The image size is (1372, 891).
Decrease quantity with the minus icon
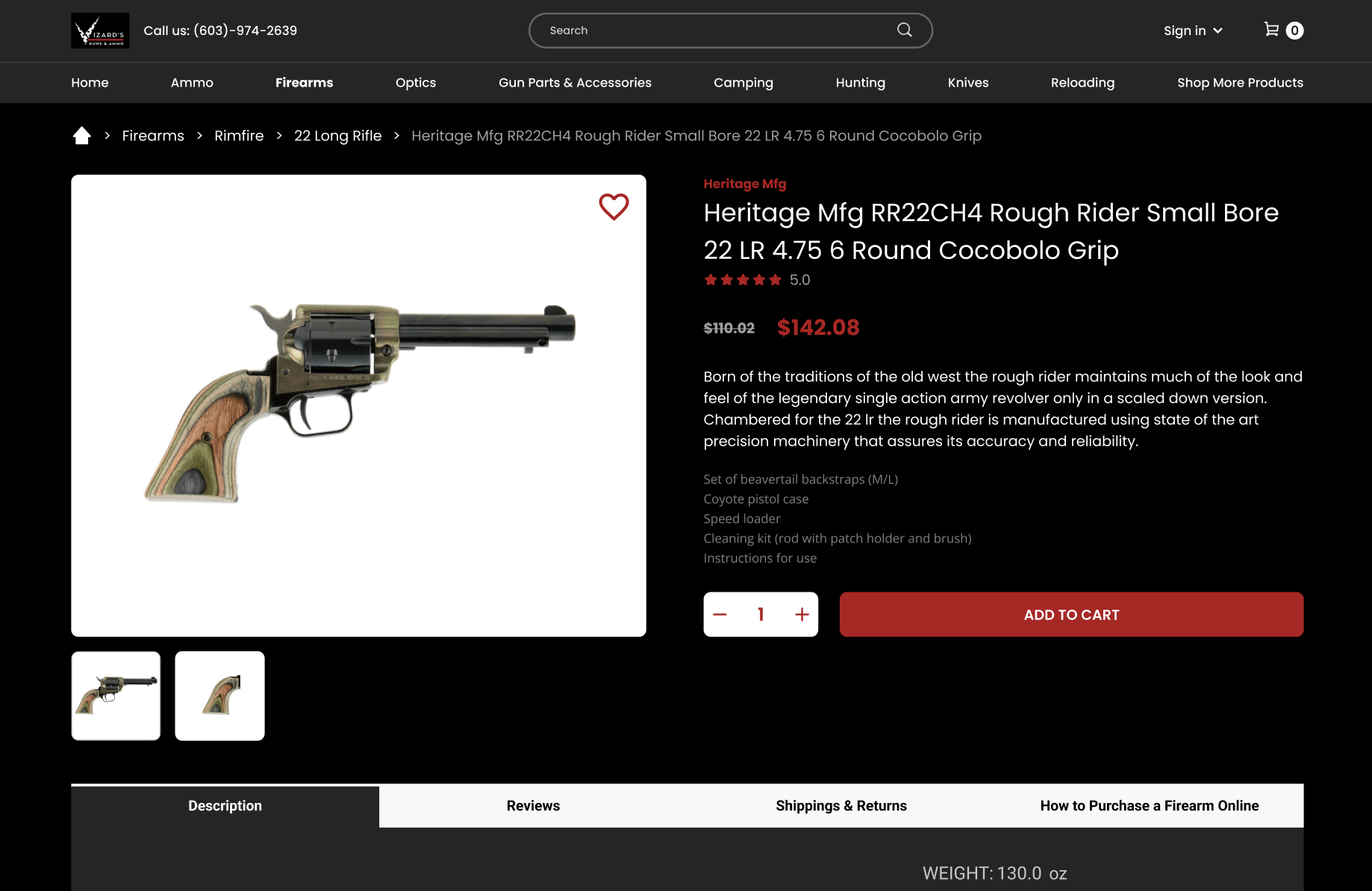coord(720,614)
